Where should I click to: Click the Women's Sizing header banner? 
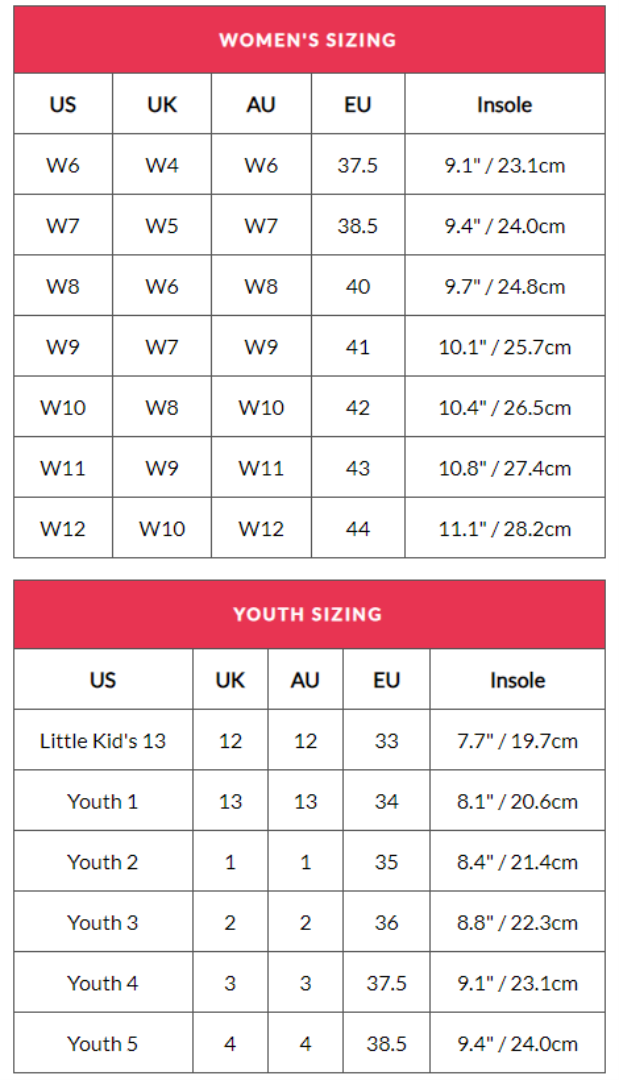(x=308, y=40)
